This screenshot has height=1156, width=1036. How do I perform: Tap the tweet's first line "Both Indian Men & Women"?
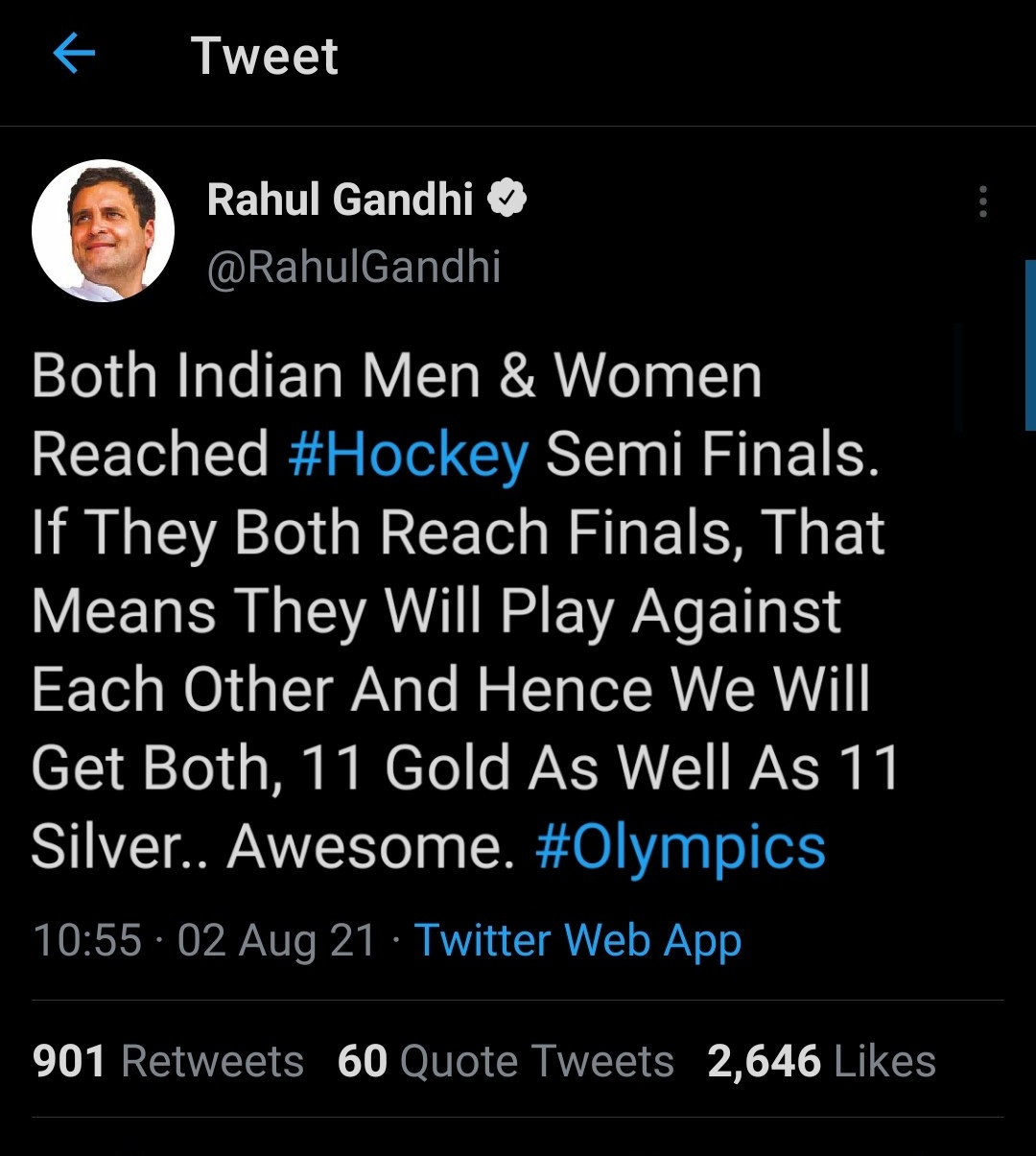click(396, 375)
